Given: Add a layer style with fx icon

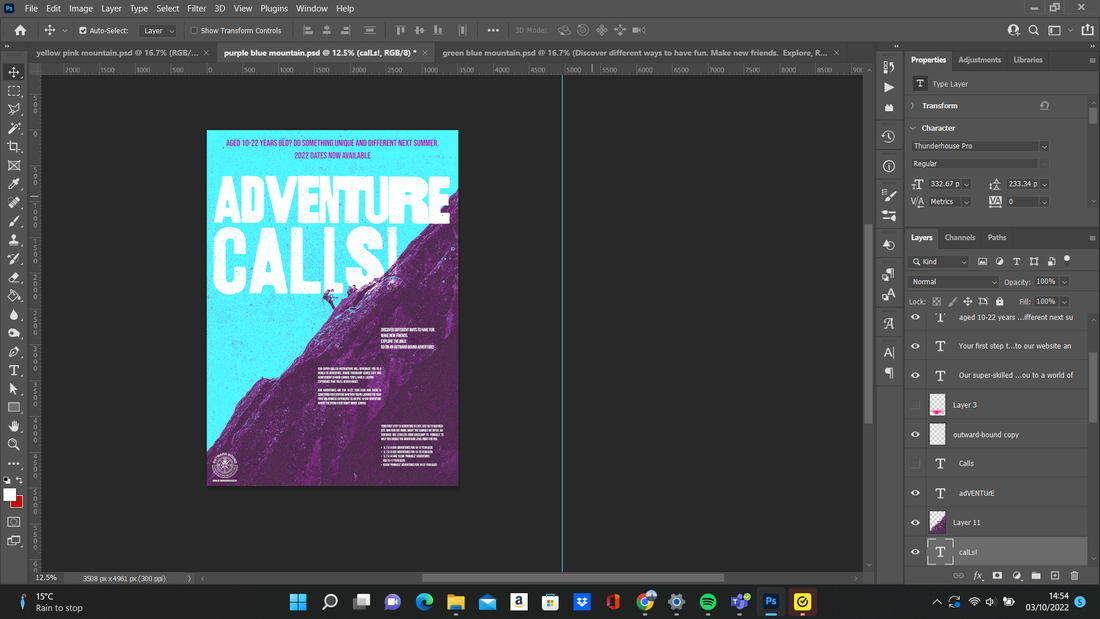Looking at the screenshot, I should coord(978,575).
